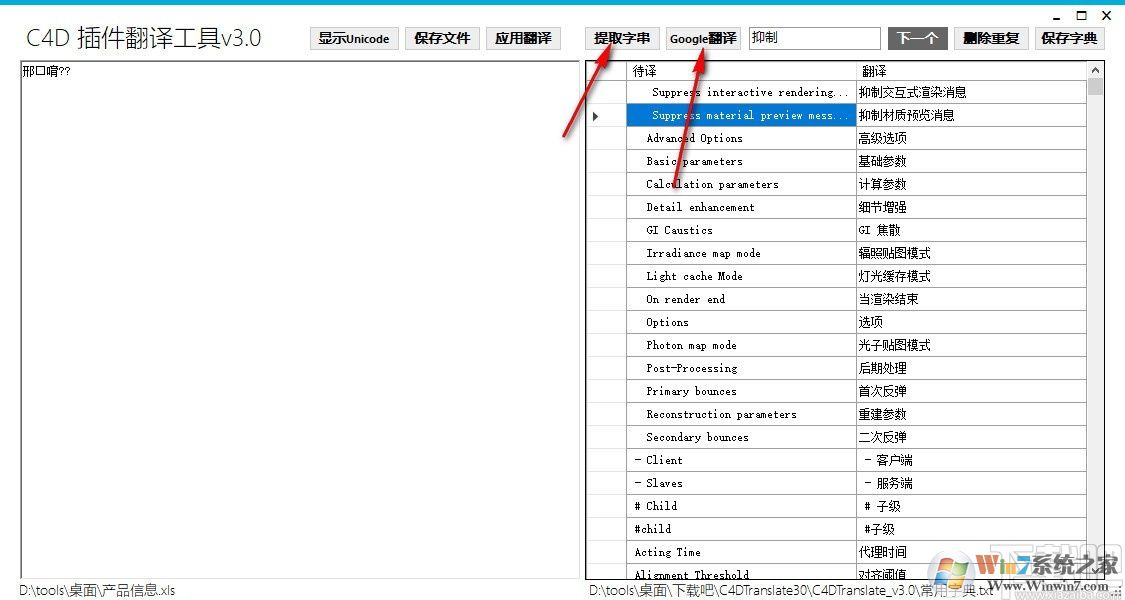This screenshot has width=1125, height=600.
Task: Select row Suppress material preview mess...
Action: (x=741, y=116)
